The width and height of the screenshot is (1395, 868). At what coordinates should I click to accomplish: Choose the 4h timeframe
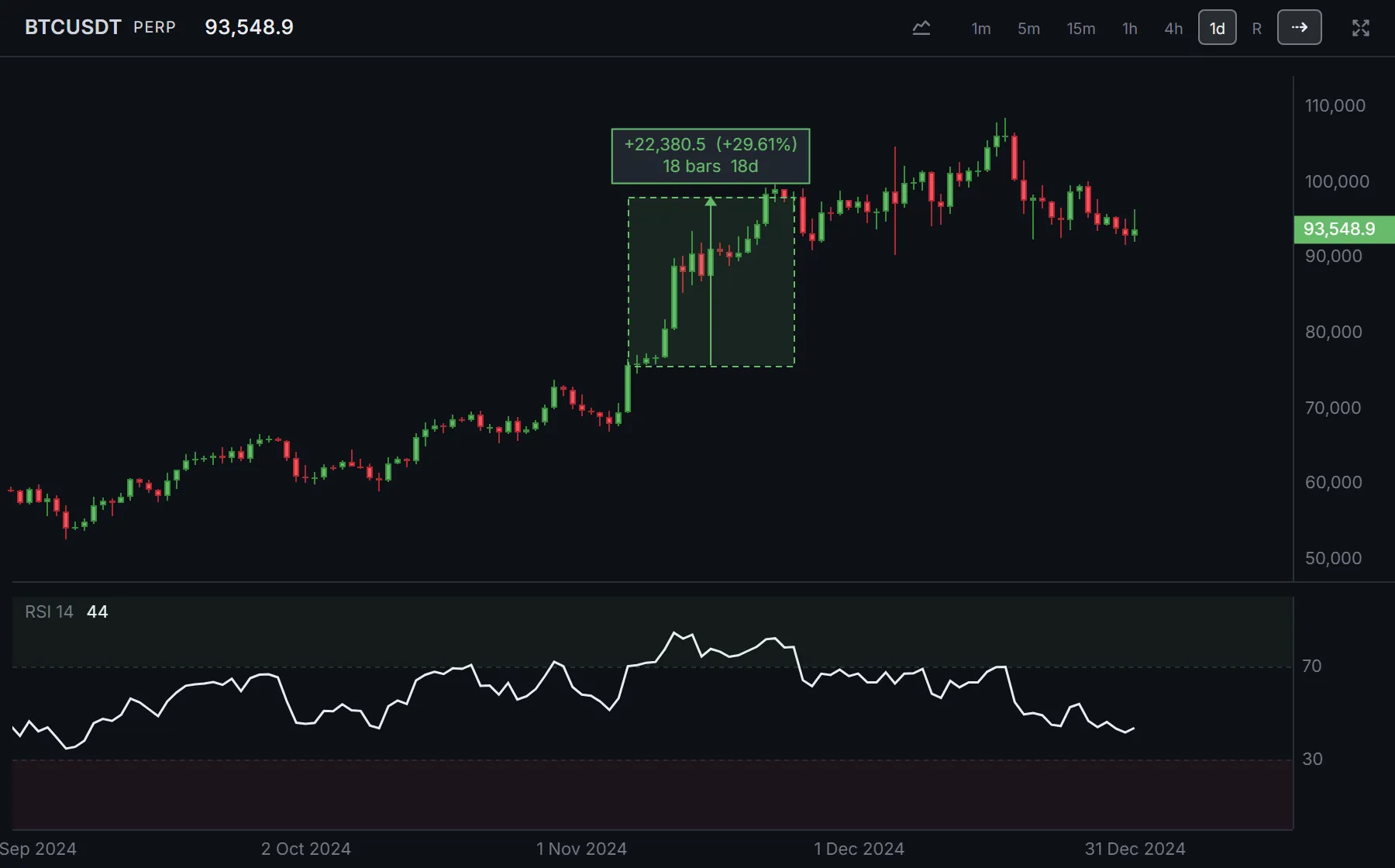coord(1173,29)
